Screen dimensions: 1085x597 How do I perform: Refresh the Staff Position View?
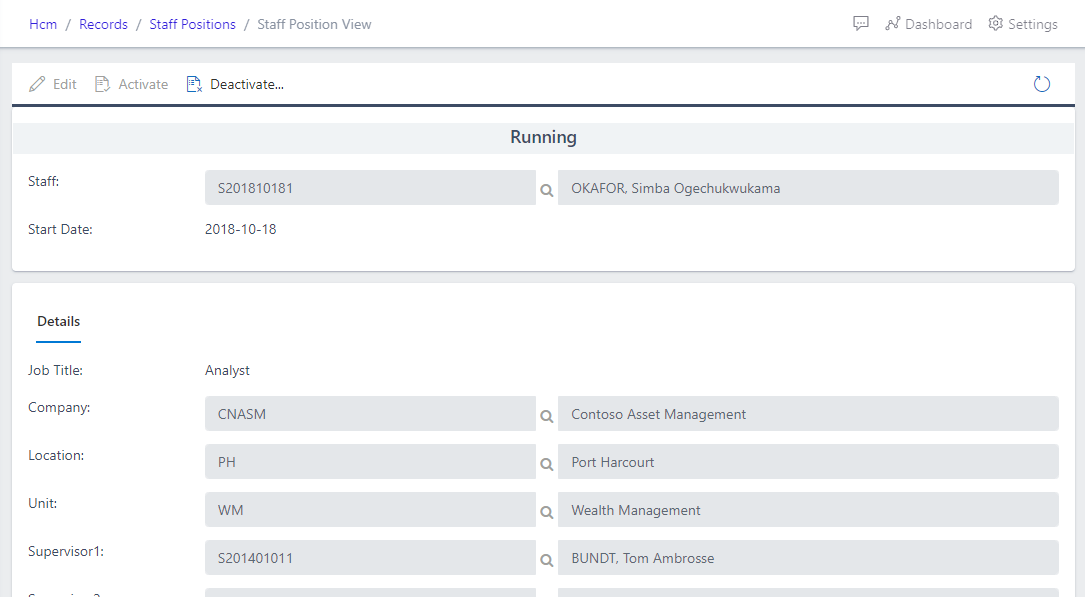(1041, 84)
